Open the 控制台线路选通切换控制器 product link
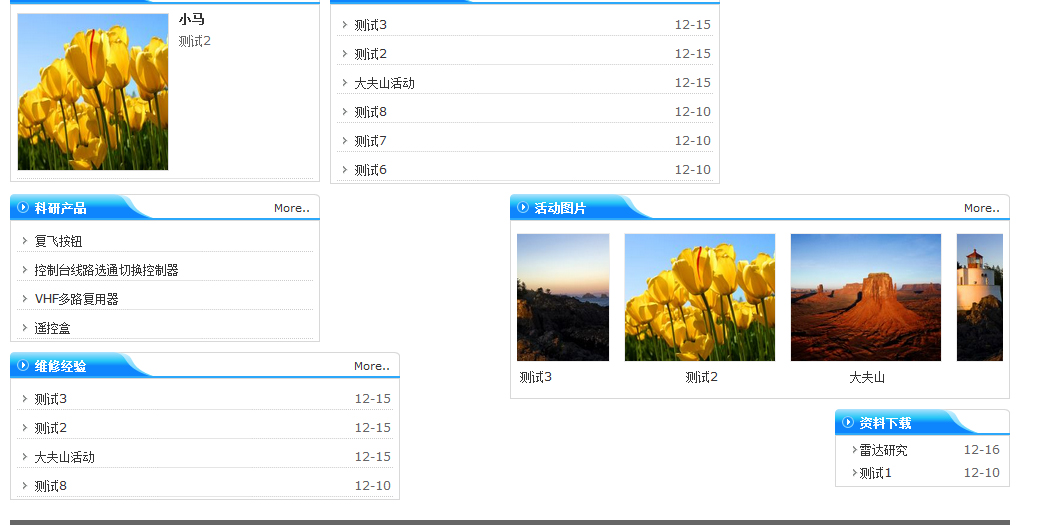 pos(106,270)
